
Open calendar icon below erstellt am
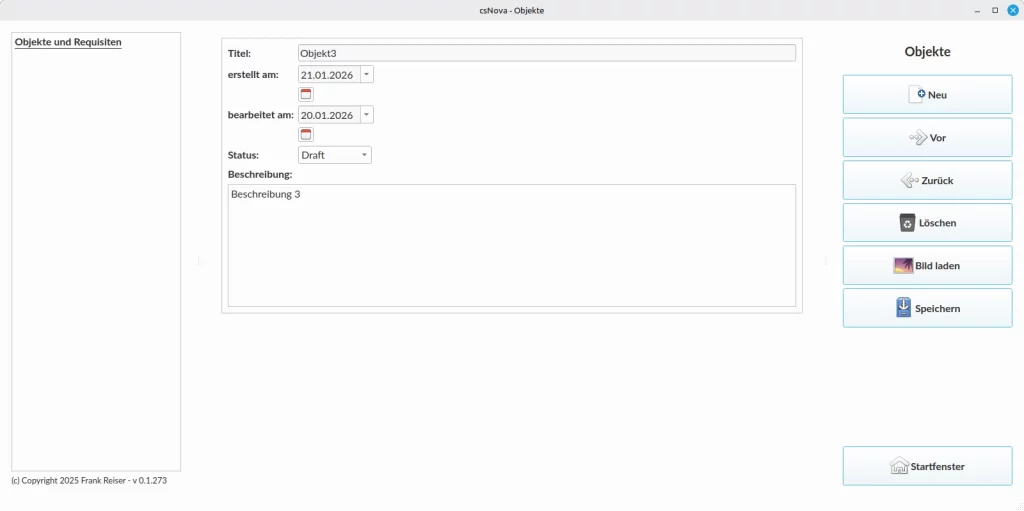coord(306,94)
